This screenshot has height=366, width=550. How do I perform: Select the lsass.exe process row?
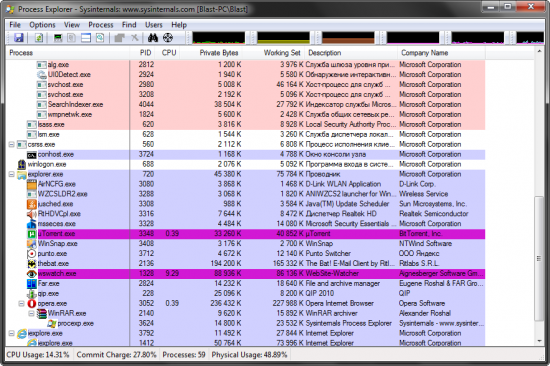coord(246,125)
